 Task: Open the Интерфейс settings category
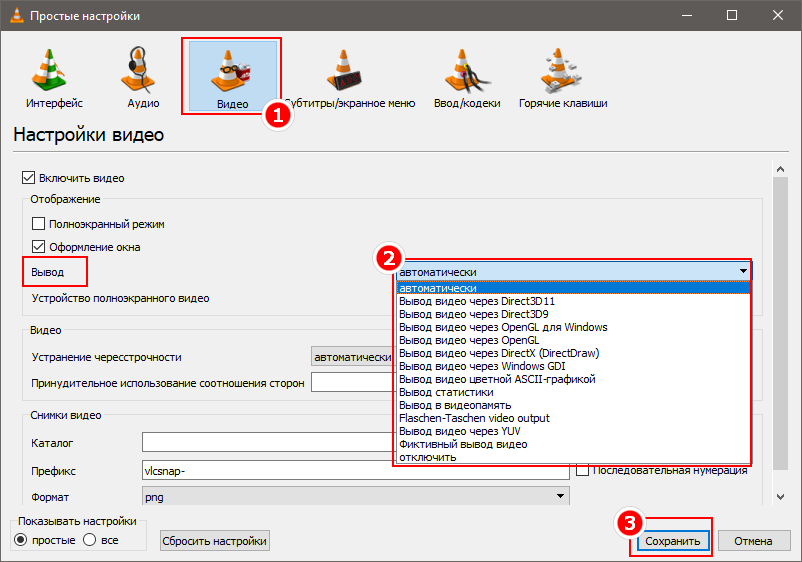click(54, 78)
